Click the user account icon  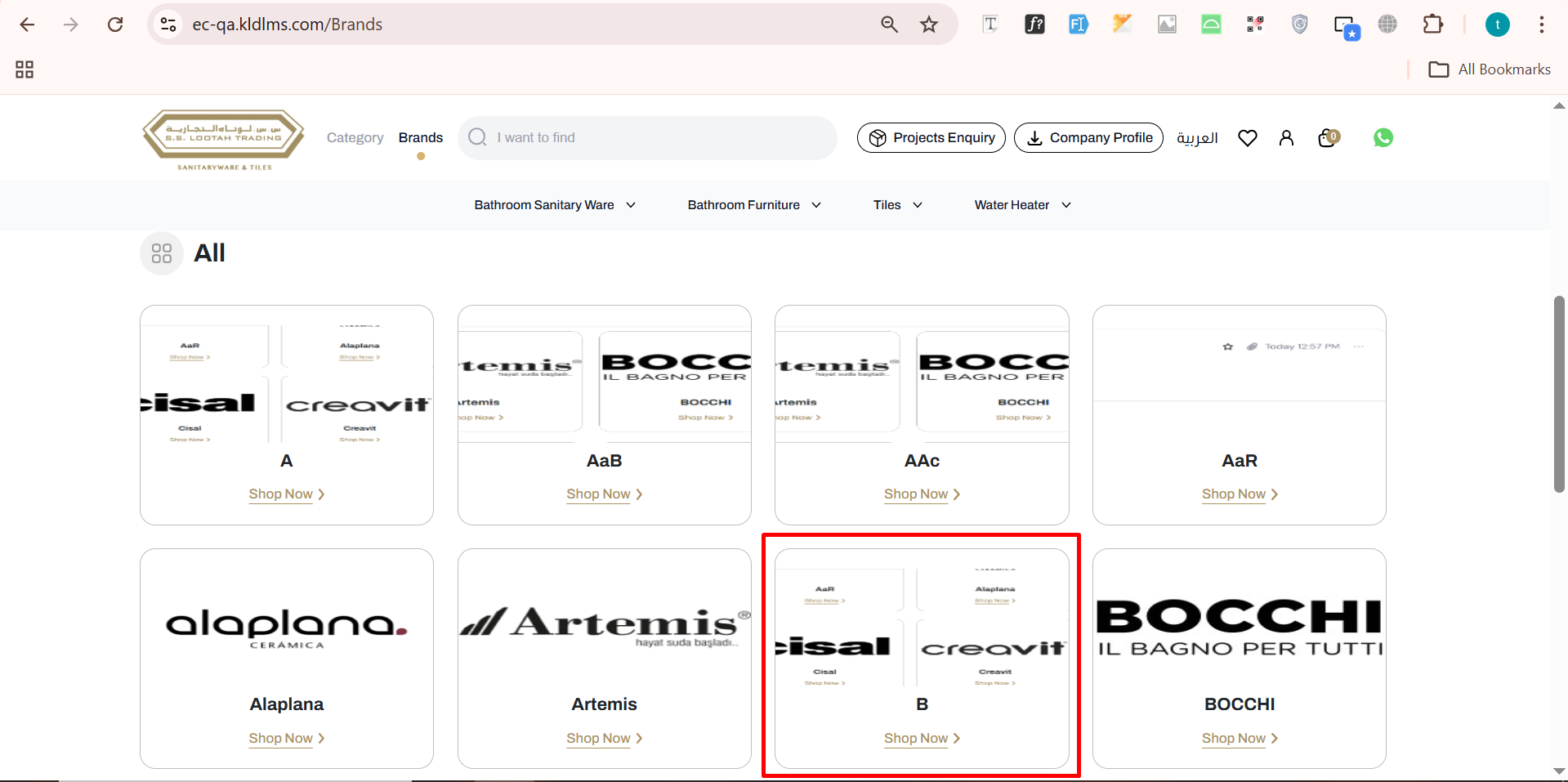1286,138
